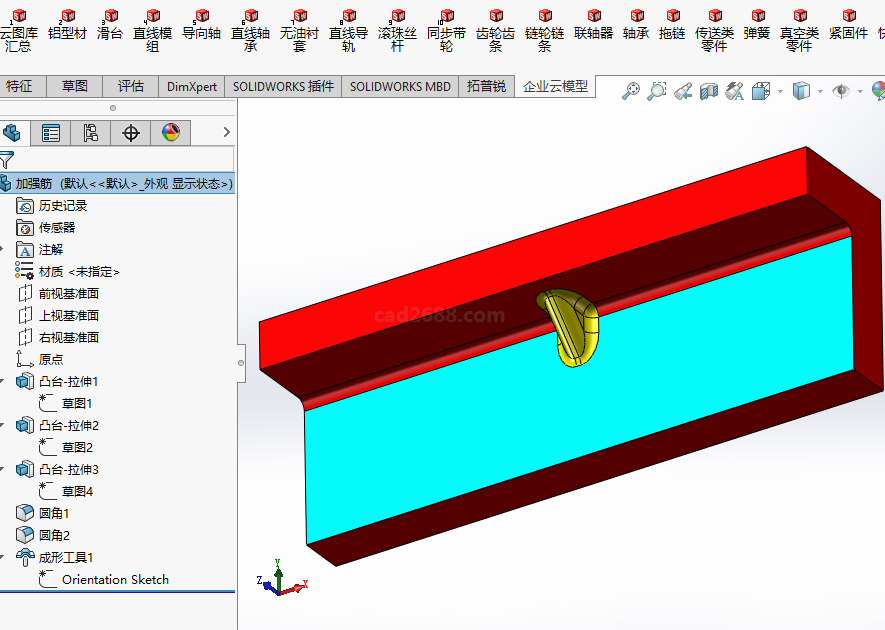Open the View Orientation dropdown arrow
Viewport: 885px width, 630px height.
(x=781, y=92)
